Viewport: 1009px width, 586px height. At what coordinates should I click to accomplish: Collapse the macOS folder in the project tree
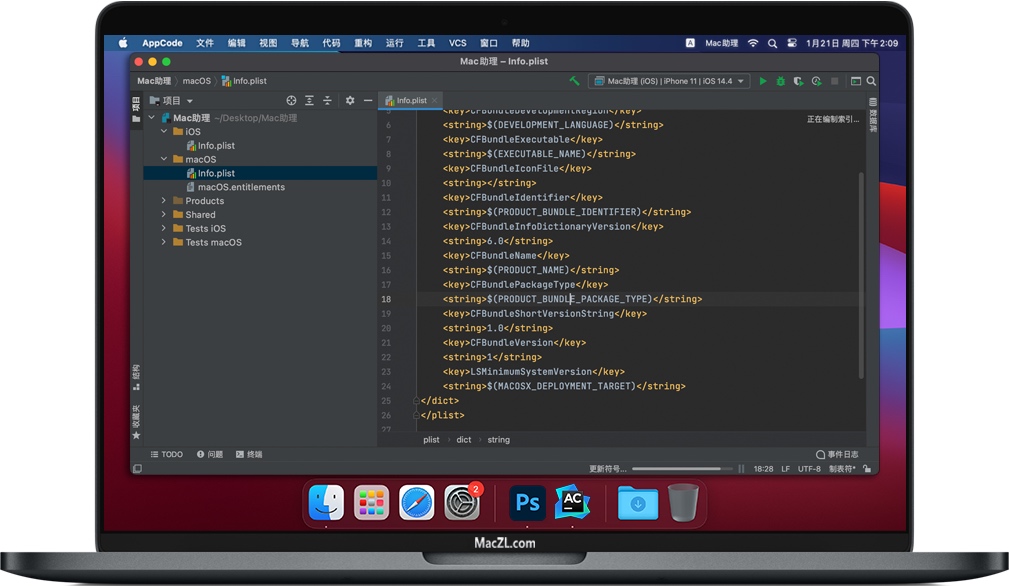(164, 158)
